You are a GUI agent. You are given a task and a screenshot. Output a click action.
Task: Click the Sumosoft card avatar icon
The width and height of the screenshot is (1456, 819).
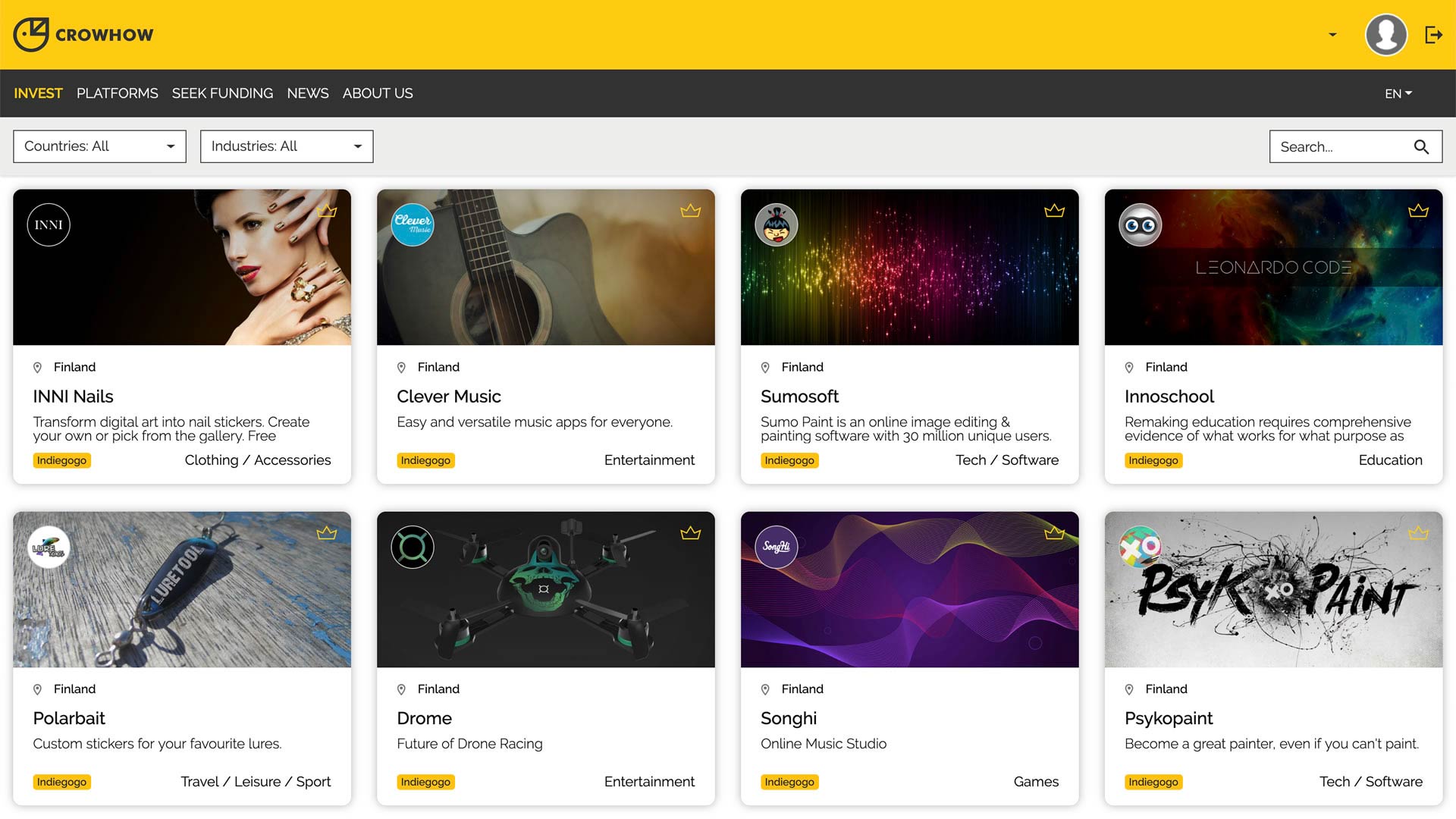pyautogui.click(x=777, y=225)
